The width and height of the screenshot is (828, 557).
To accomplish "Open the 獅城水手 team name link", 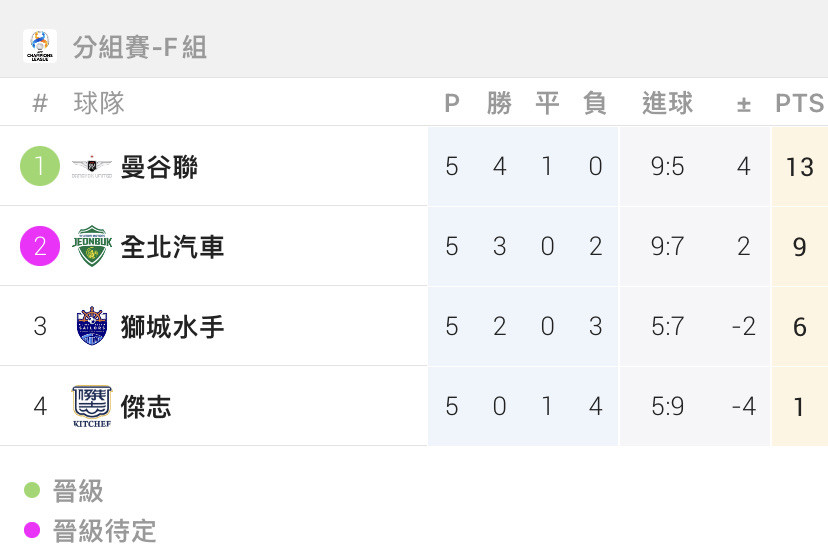I will pyautogui.click(x=172, y=326).
